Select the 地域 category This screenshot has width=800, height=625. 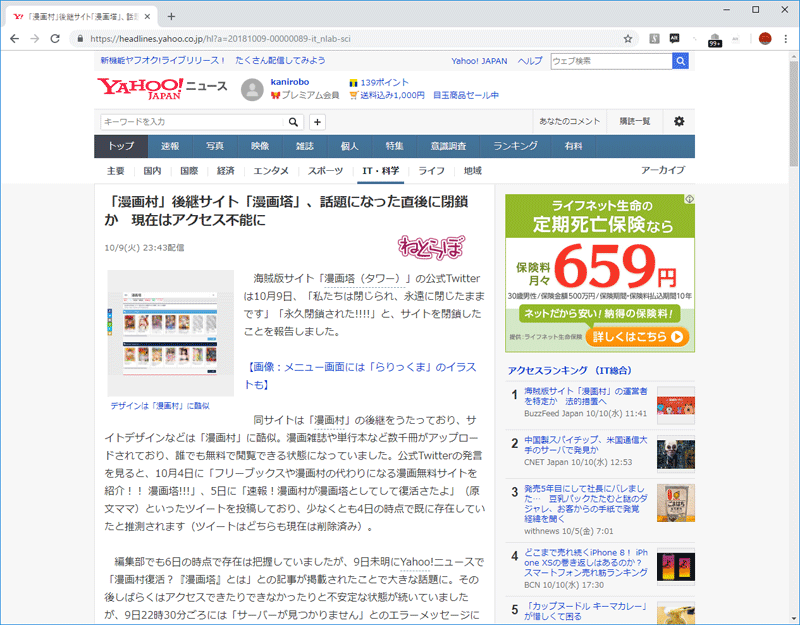tap(473, 171)
